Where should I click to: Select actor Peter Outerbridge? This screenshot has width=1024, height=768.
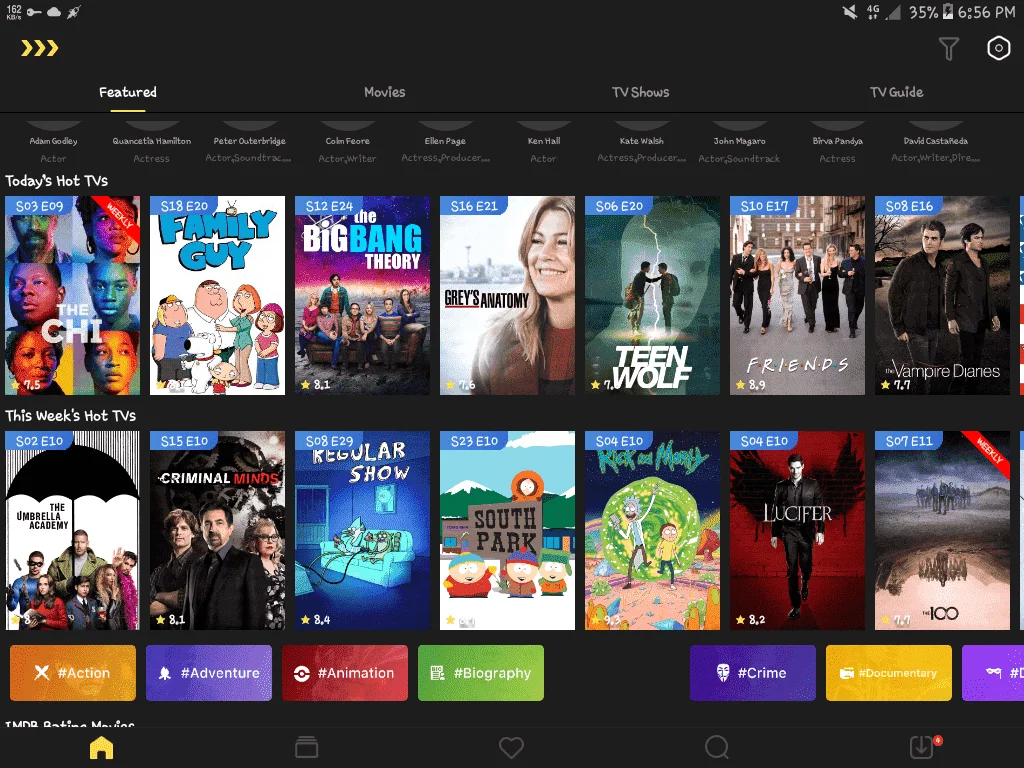(249, 142)
